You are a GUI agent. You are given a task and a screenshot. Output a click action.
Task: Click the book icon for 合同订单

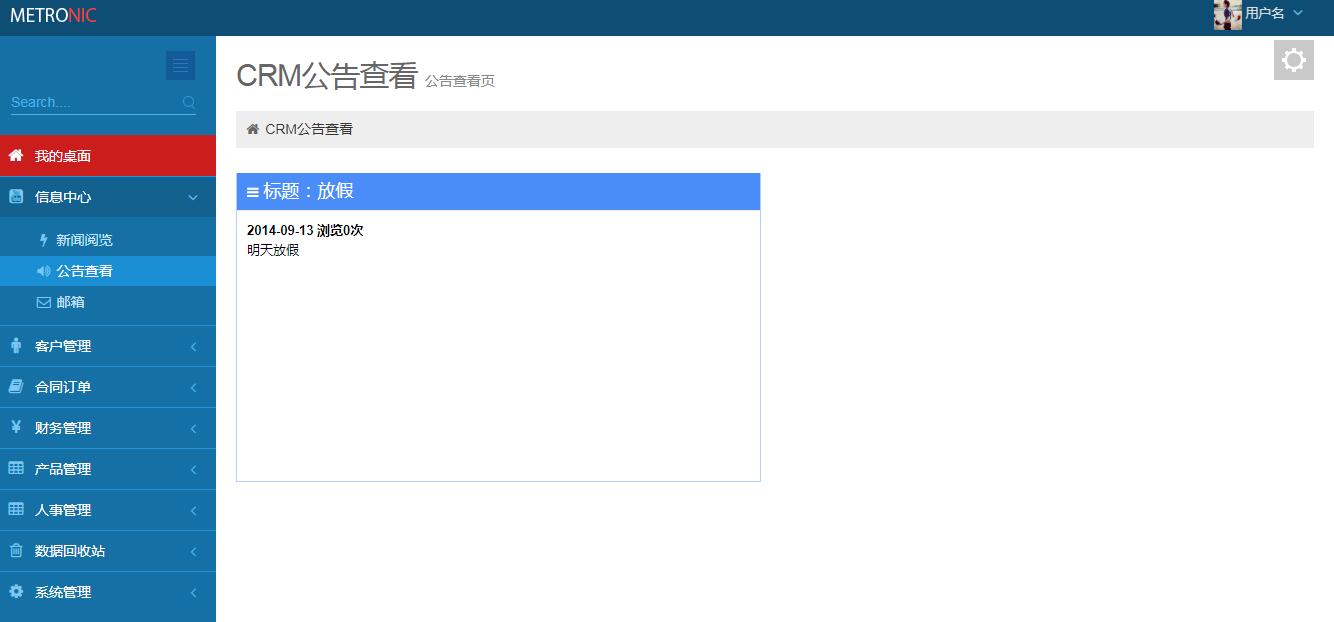16,386
